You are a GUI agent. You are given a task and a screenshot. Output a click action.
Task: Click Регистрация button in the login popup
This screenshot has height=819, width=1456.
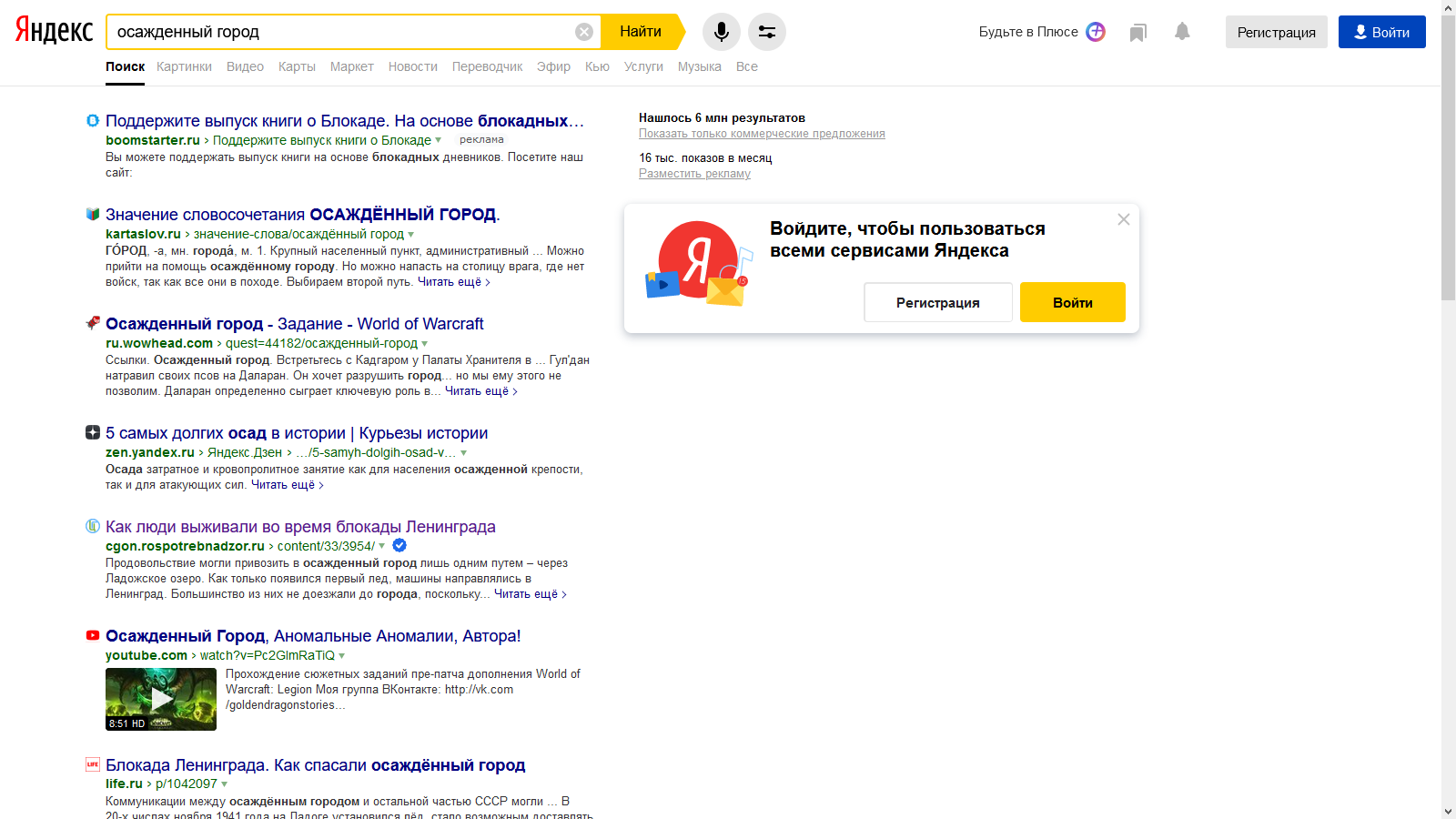[937, 302]
